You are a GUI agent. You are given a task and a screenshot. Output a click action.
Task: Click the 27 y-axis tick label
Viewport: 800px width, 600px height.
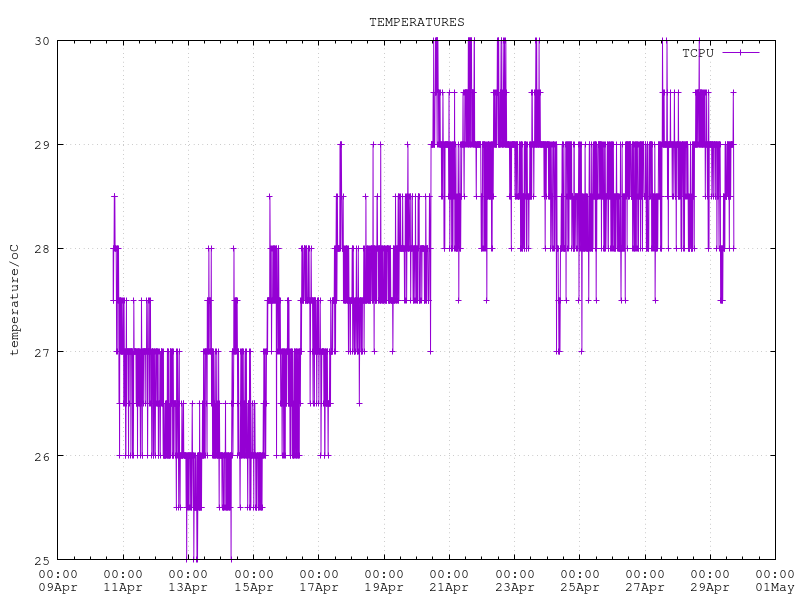(41, 352)
